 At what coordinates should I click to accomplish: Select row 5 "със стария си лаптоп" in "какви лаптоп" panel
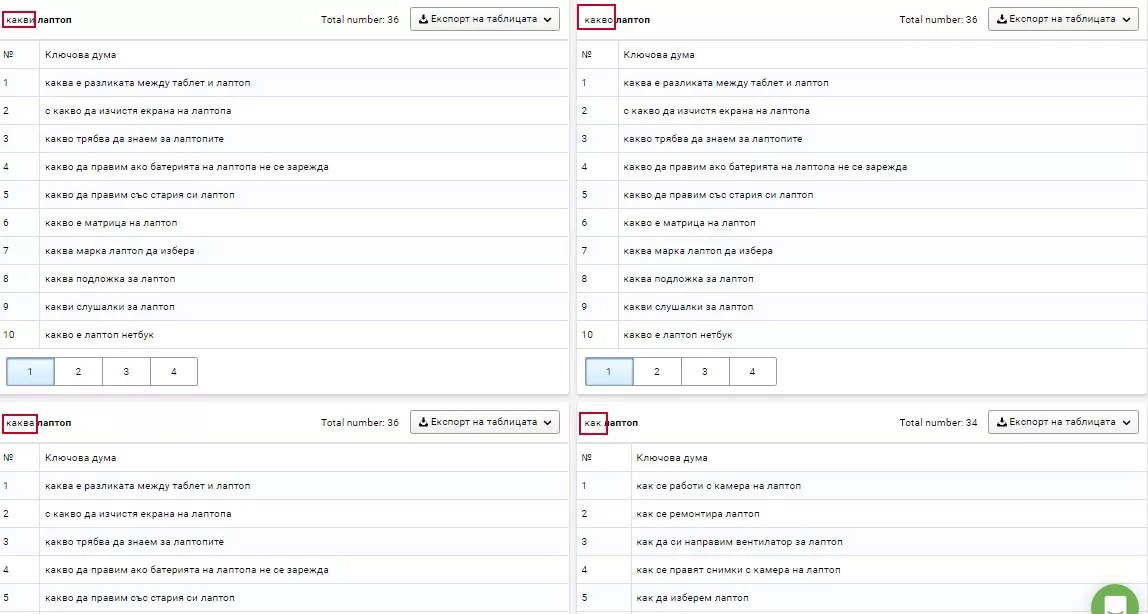284,195
